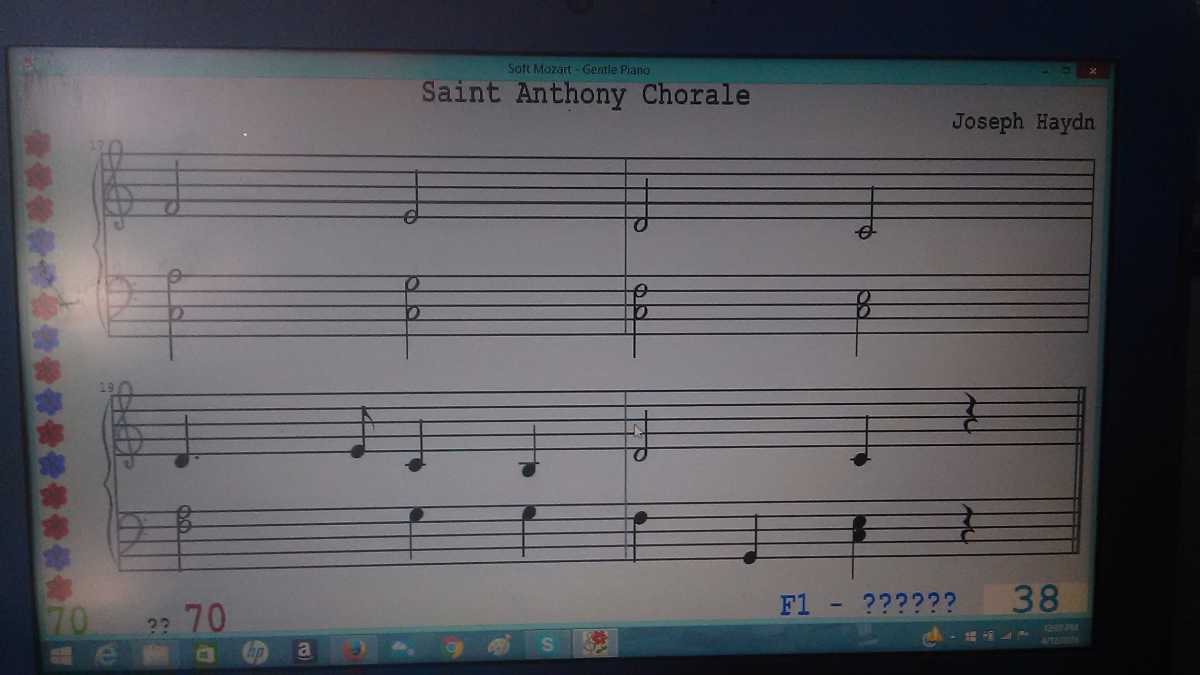Click the "Saint Anthony Chorale" title
This screenshot has height=675, width=1200.
coord(585,94)
